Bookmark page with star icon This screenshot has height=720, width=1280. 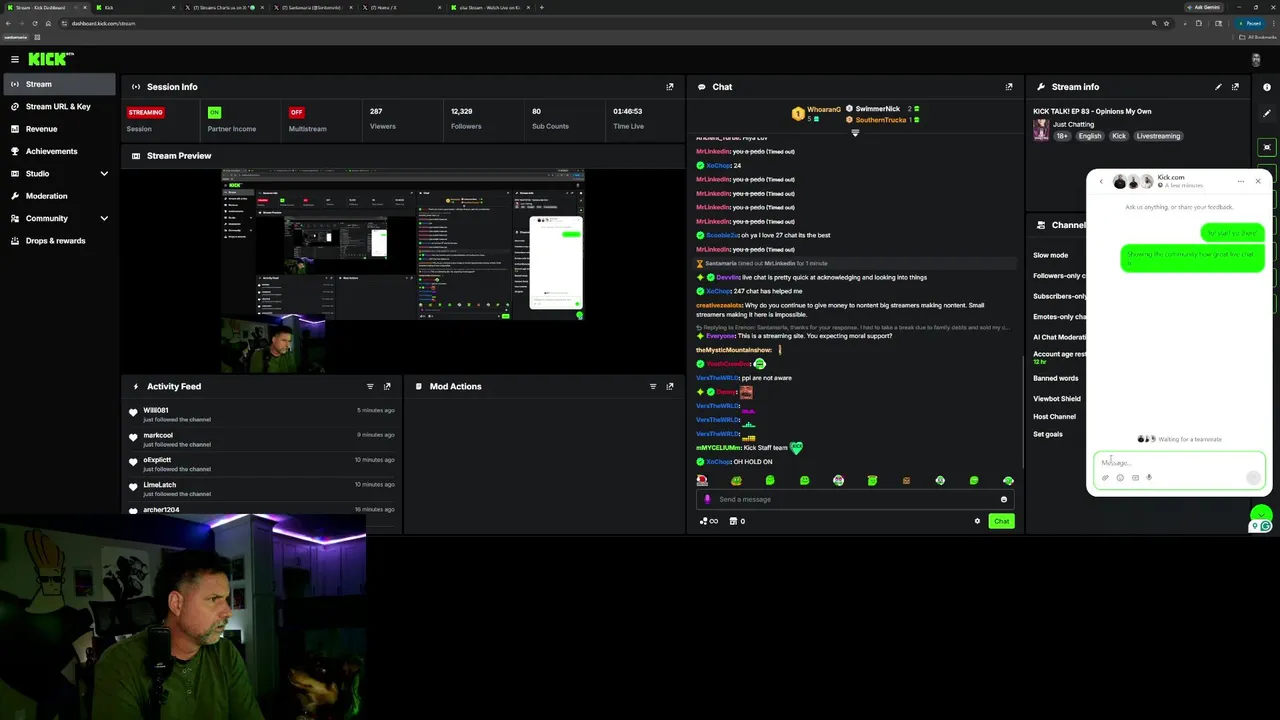click(x=1166, y=23)
